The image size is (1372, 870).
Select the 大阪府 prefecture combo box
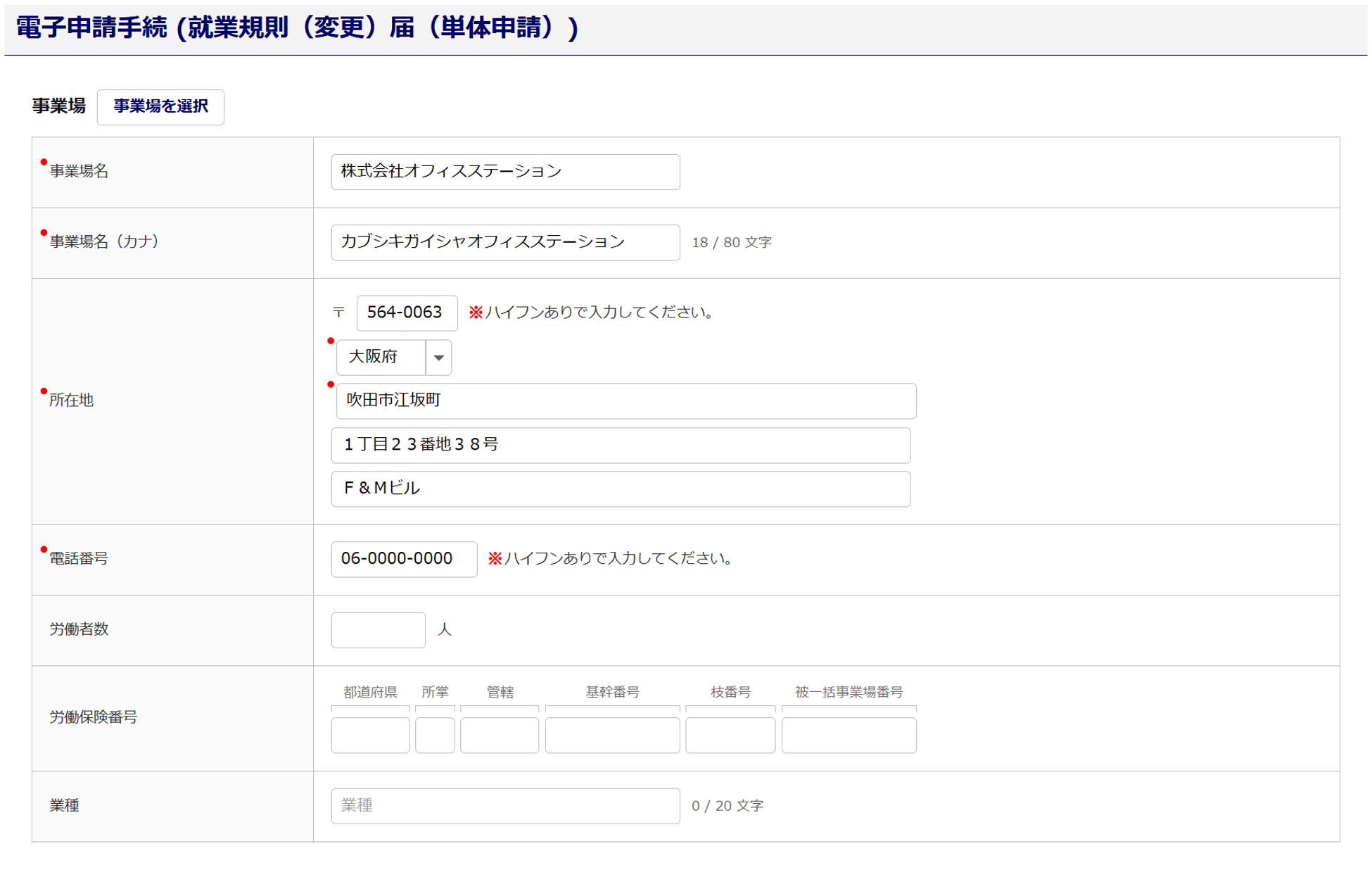tap(381, 358)
